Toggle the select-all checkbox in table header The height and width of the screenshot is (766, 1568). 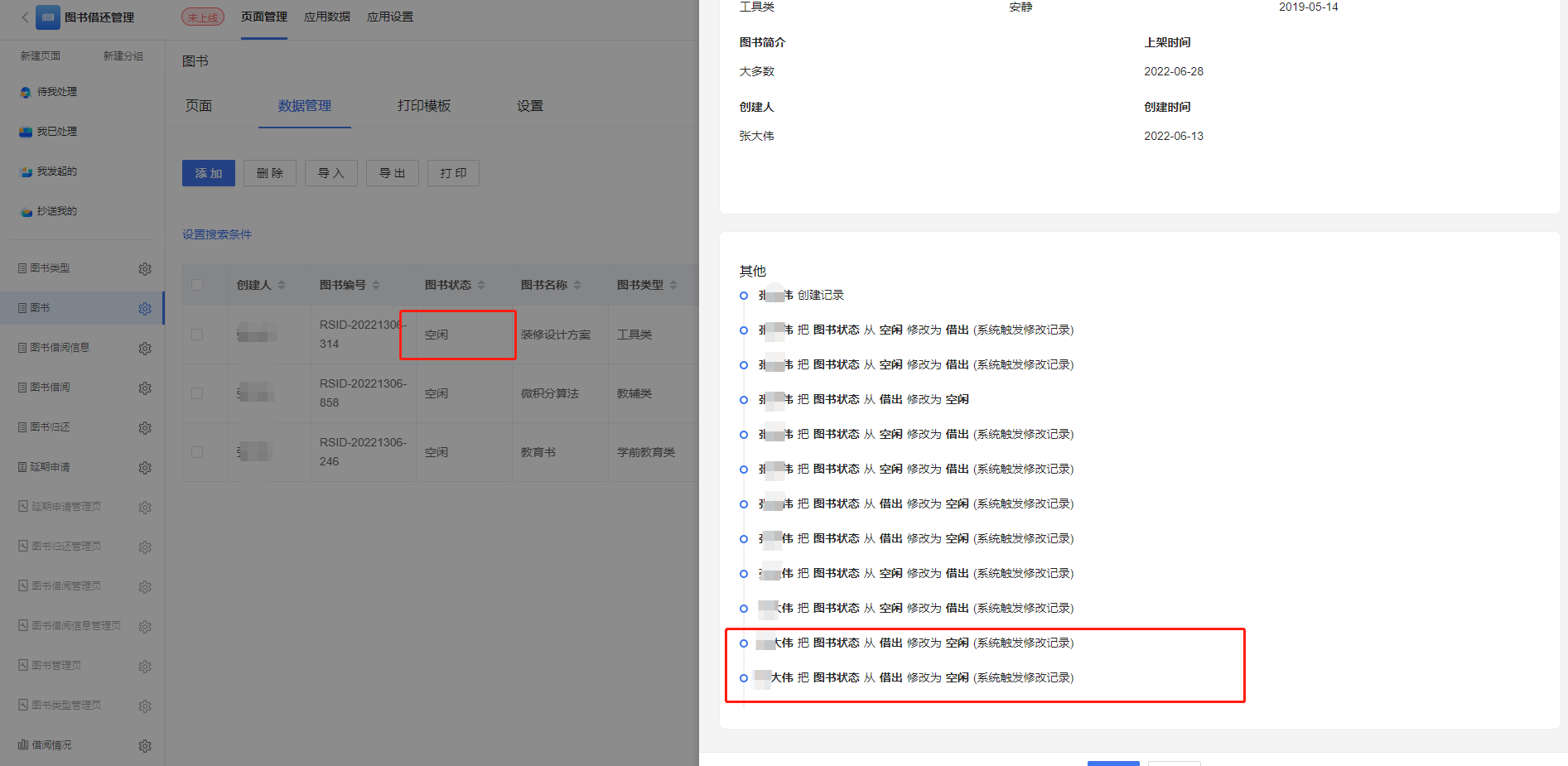[x=197, y=285]
